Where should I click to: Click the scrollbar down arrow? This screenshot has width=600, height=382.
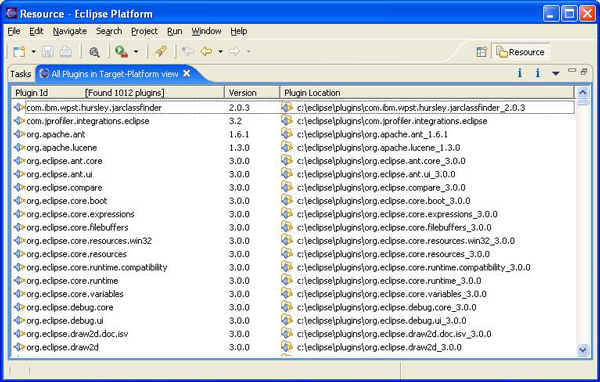583,350
